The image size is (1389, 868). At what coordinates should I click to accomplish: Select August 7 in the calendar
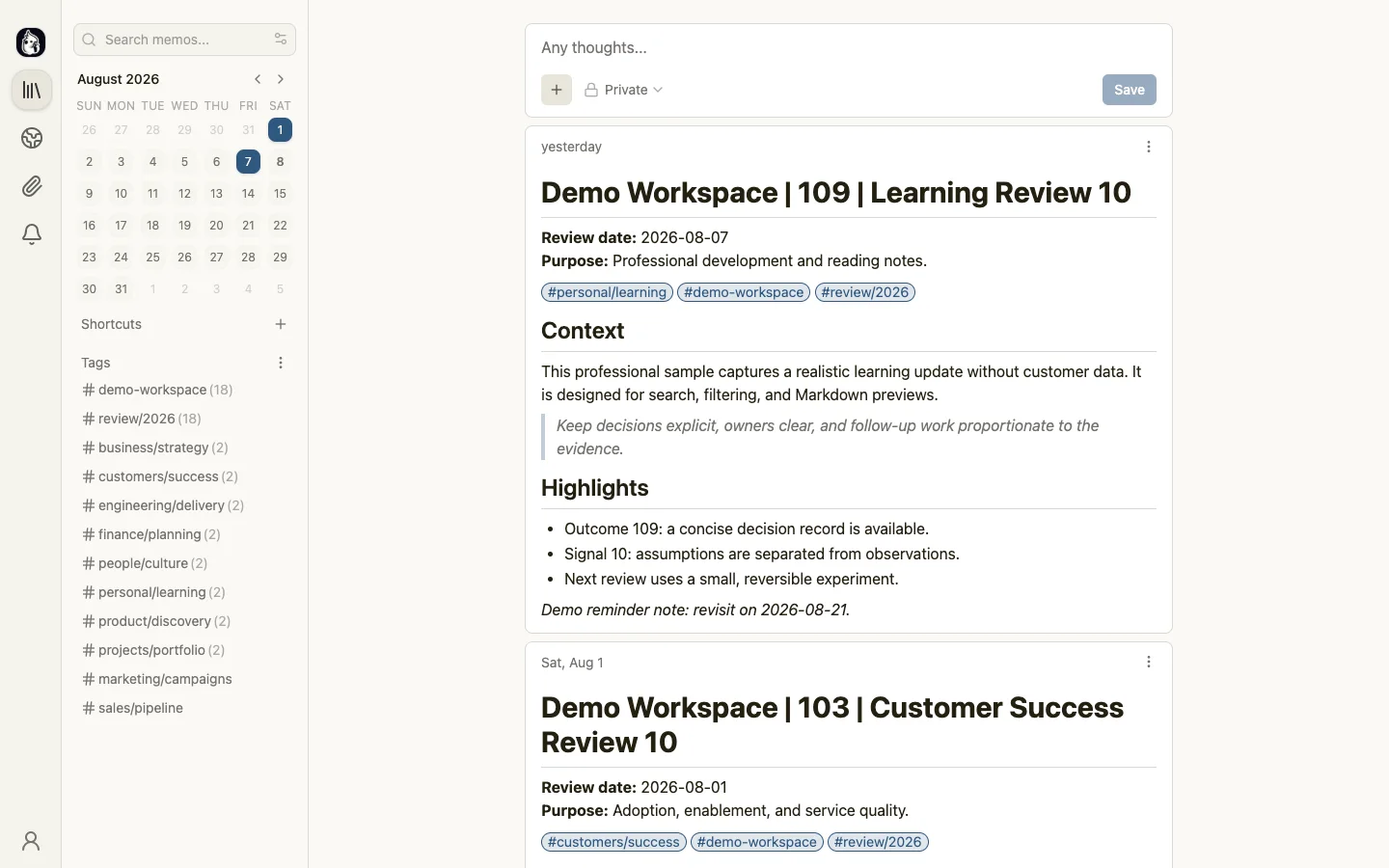[x=248, y=162]
